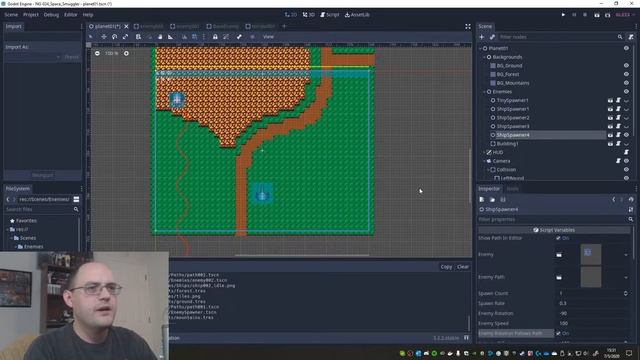The width and height of the screenshot is (640, 360).
Task: Expand the HUD node
Action: (x=484, y=152)
